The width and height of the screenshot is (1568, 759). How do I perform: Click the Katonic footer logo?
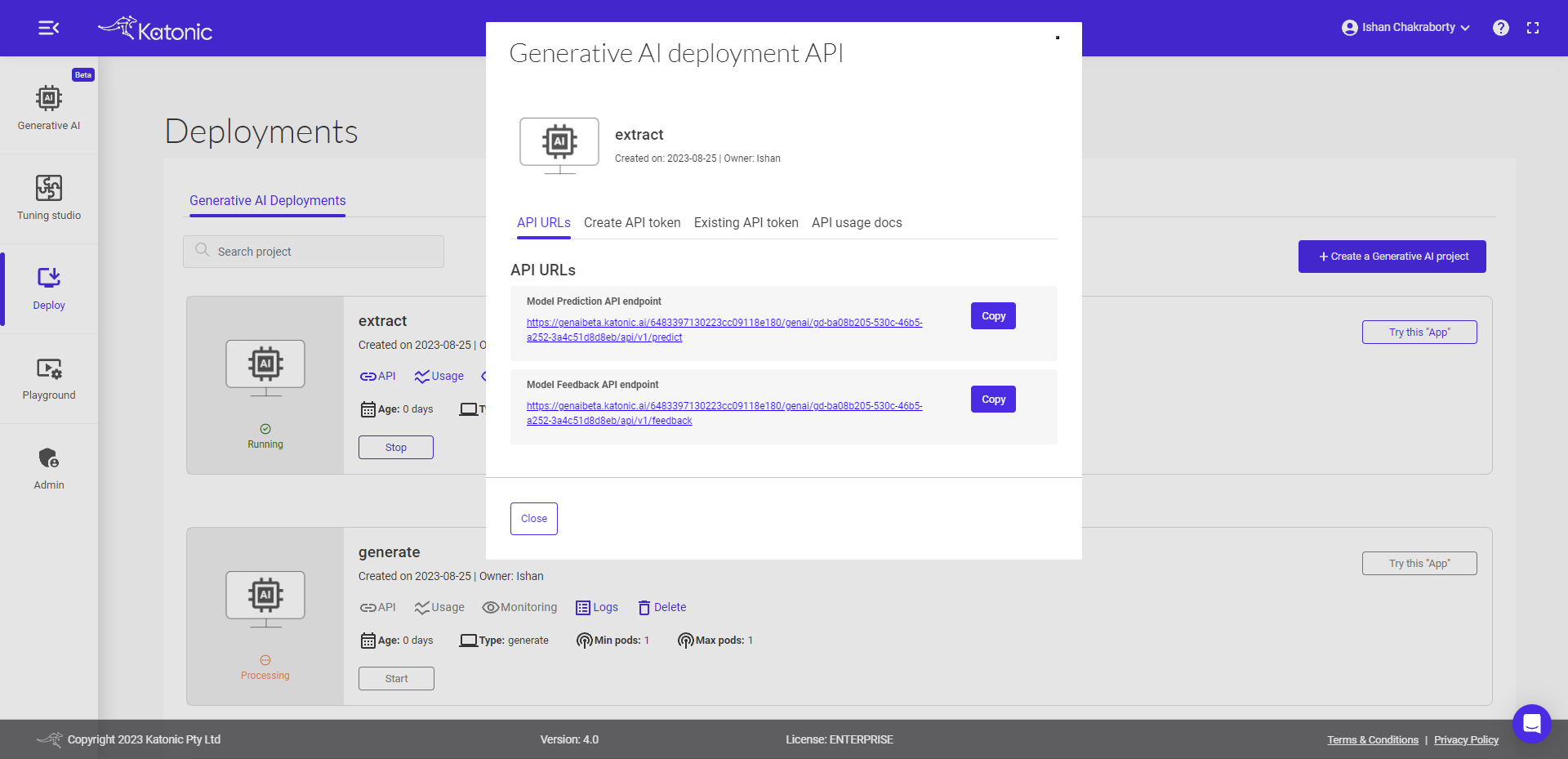tap(50, 739)
